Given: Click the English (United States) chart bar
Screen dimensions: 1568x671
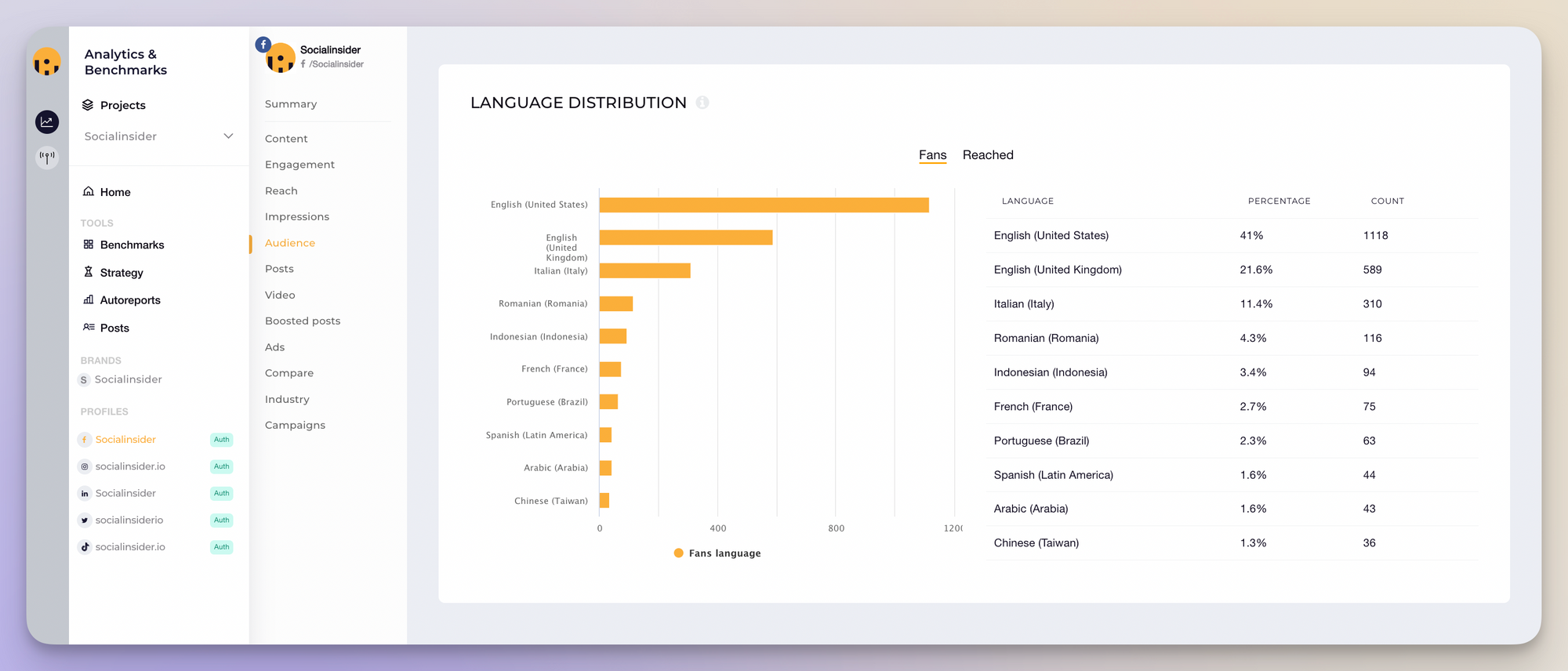Looking at the screenshot, I should point(764,205).
